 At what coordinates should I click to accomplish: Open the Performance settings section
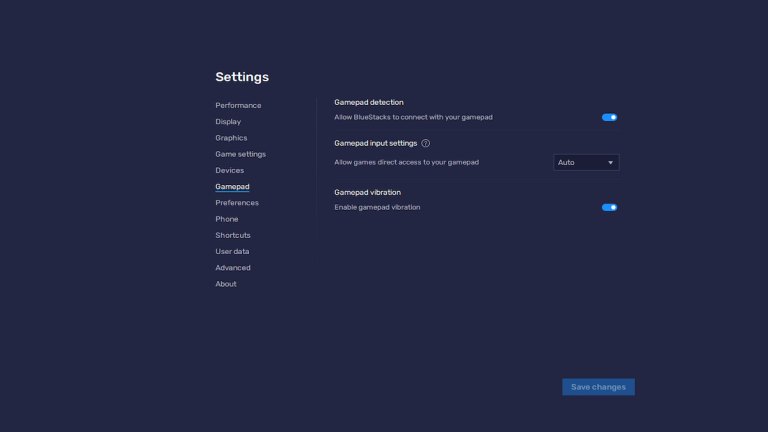coord(238,105)
